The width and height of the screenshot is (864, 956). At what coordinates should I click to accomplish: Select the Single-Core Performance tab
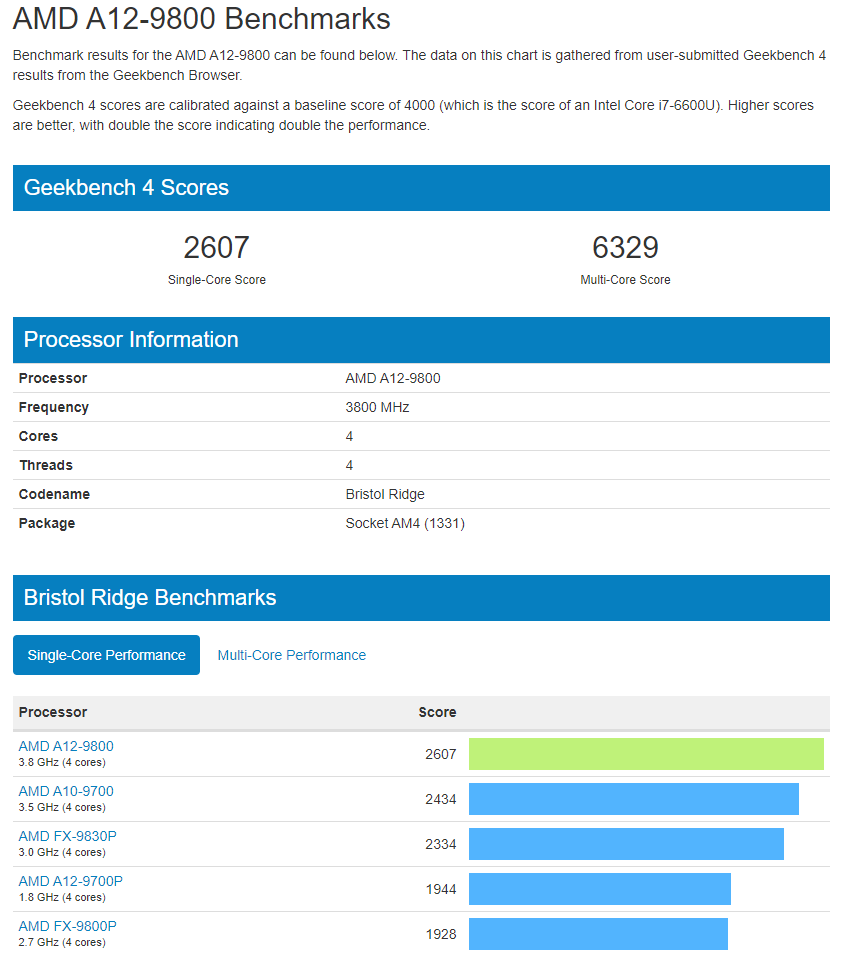tap(106, 655)
